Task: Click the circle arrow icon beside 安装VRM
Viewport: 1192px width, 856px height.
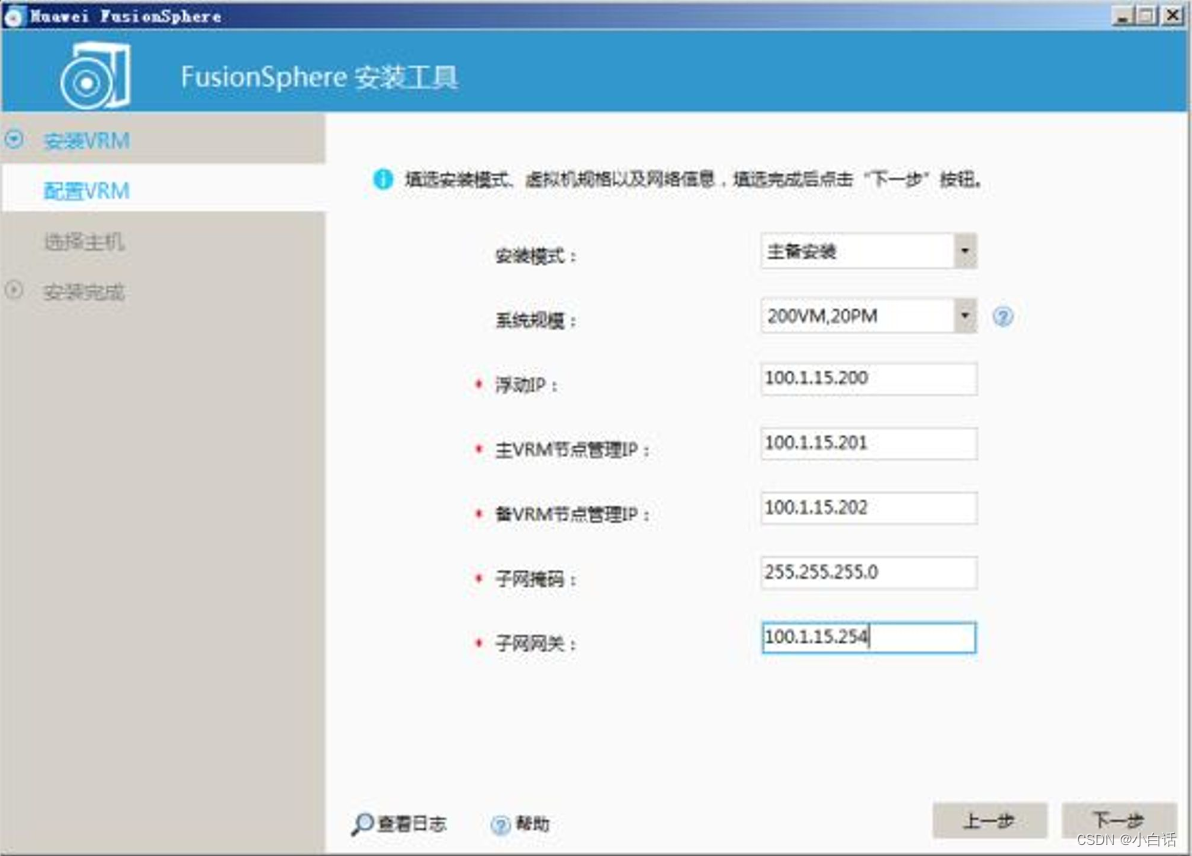Action: [x=14, y=140]
